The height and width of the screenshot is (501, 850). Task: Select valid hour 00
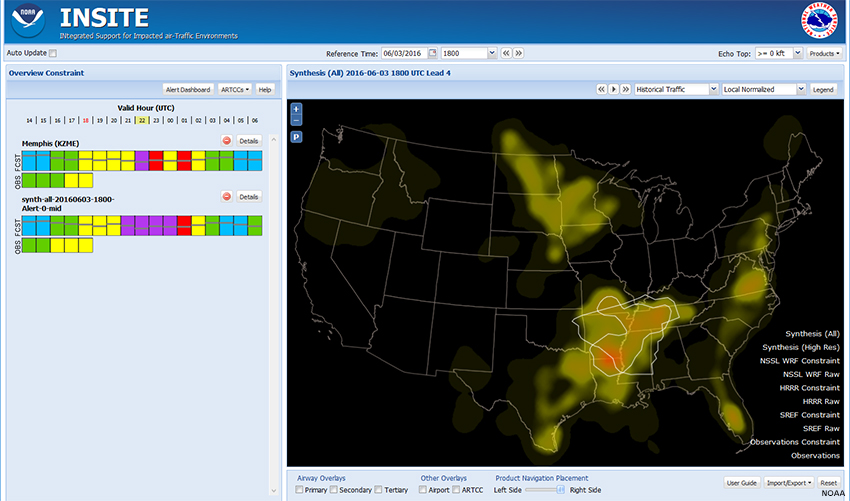pyautogui.click(x=170, y=120)
